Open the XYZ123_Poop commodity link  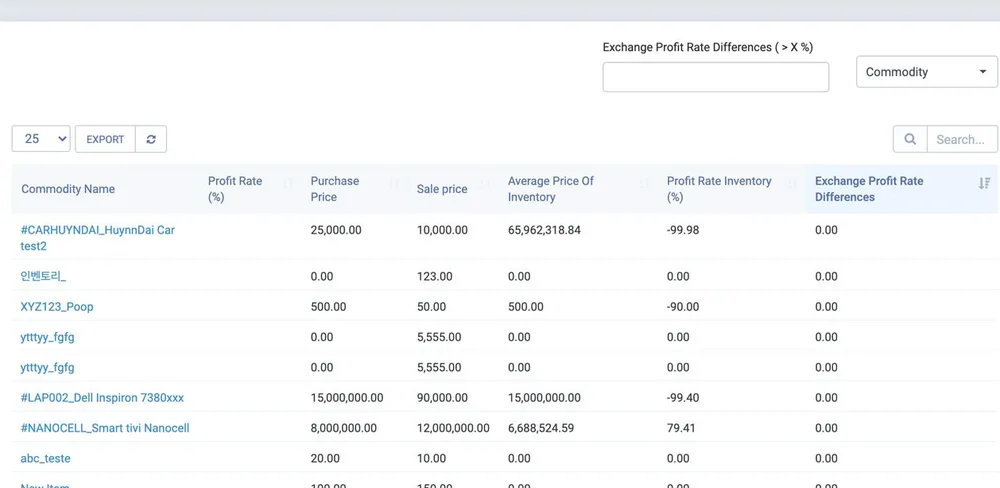(x=57, y=307)
